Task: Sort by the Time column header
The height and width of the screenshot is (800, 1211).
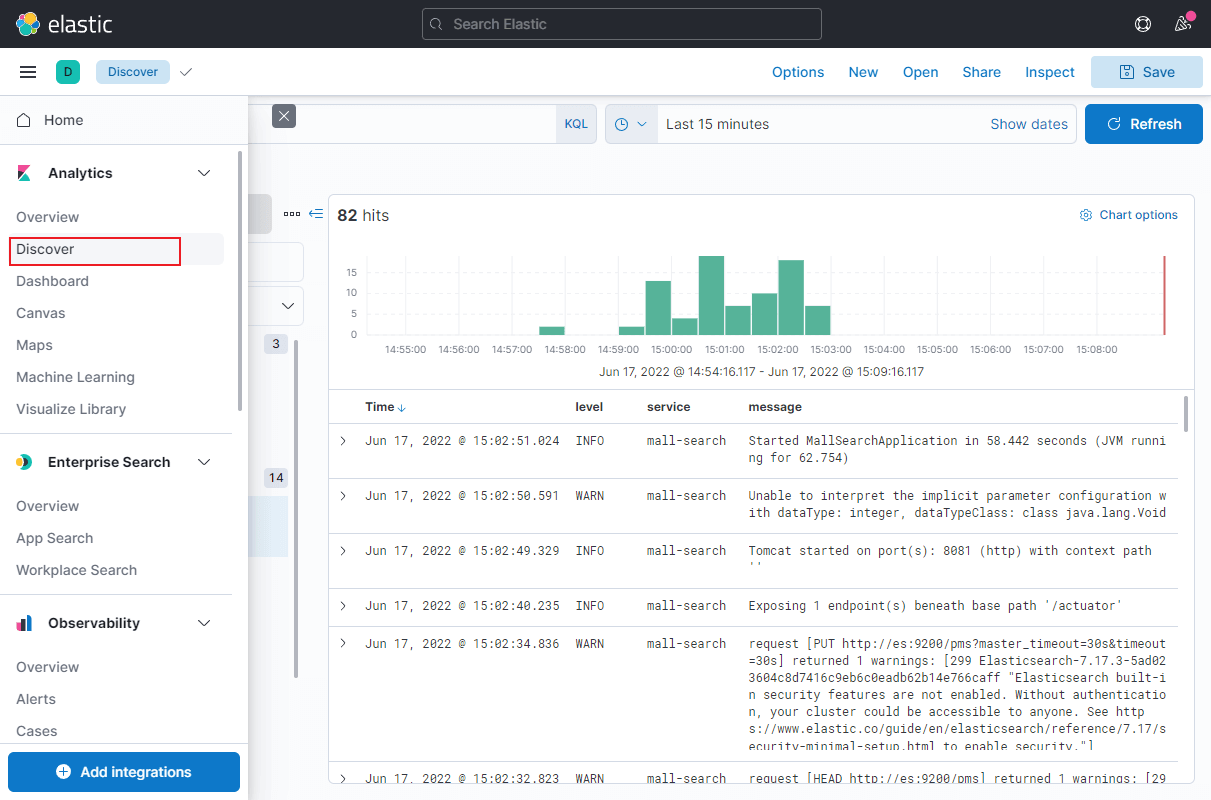Action: pos(385,407)
